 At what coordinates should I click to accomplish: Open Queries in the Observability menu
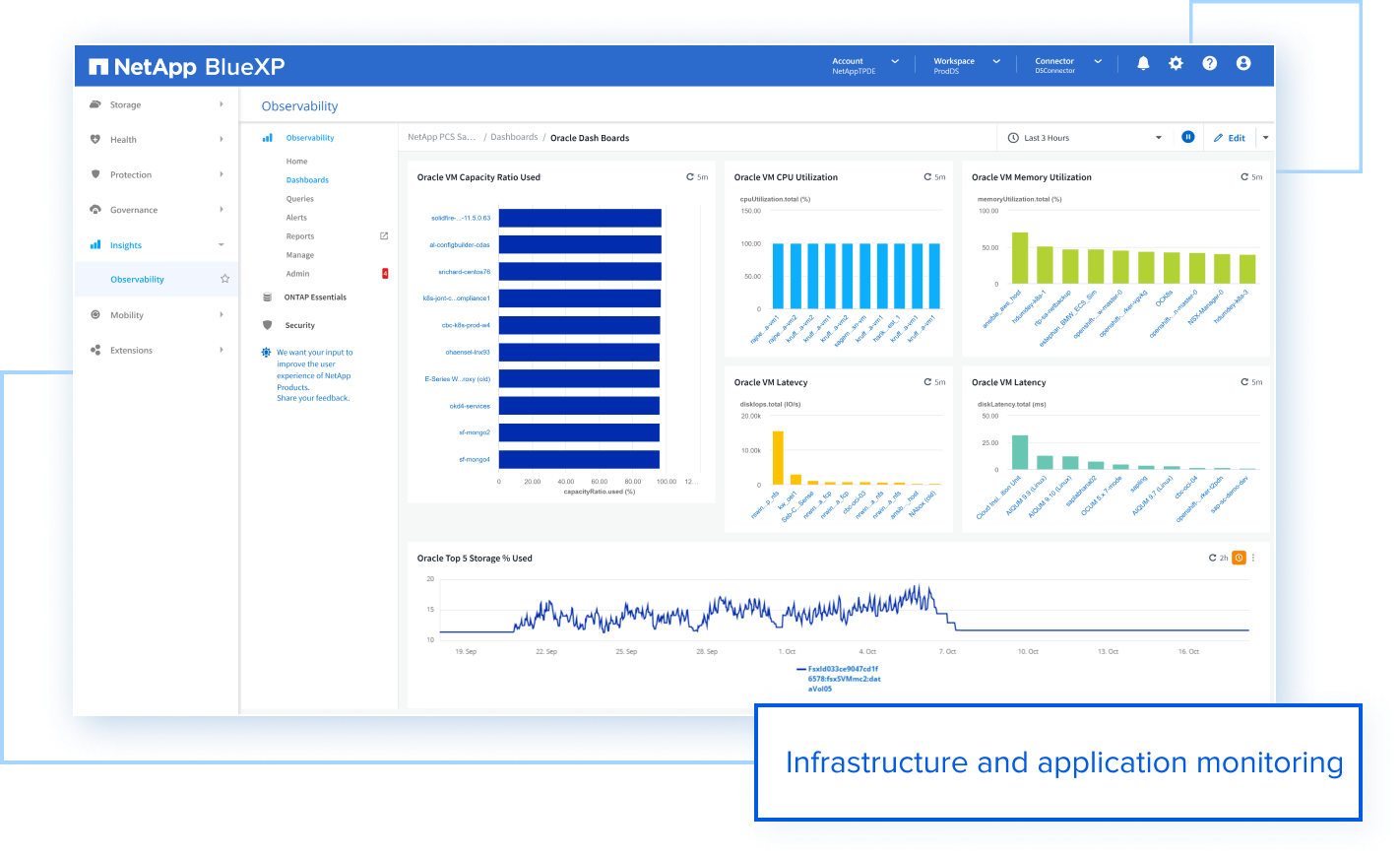click(x=300, y=199)
